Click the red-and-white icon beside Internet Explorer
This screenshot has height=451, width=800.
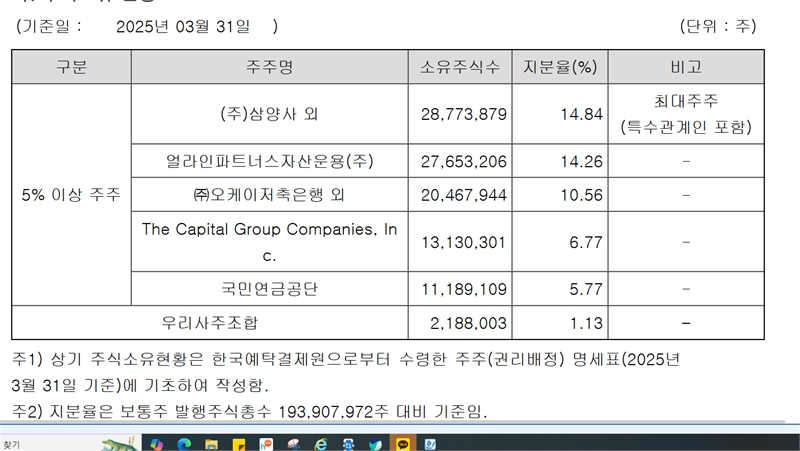pyautogui.click(x=293, y=443)
